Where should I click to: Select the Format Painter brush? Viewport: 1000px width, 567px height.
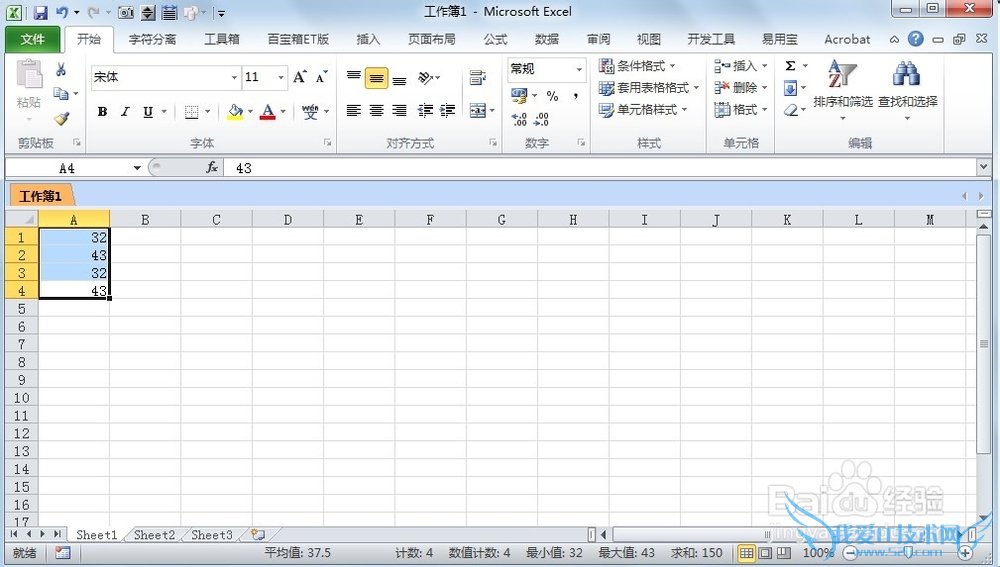[x=61, y=118]
